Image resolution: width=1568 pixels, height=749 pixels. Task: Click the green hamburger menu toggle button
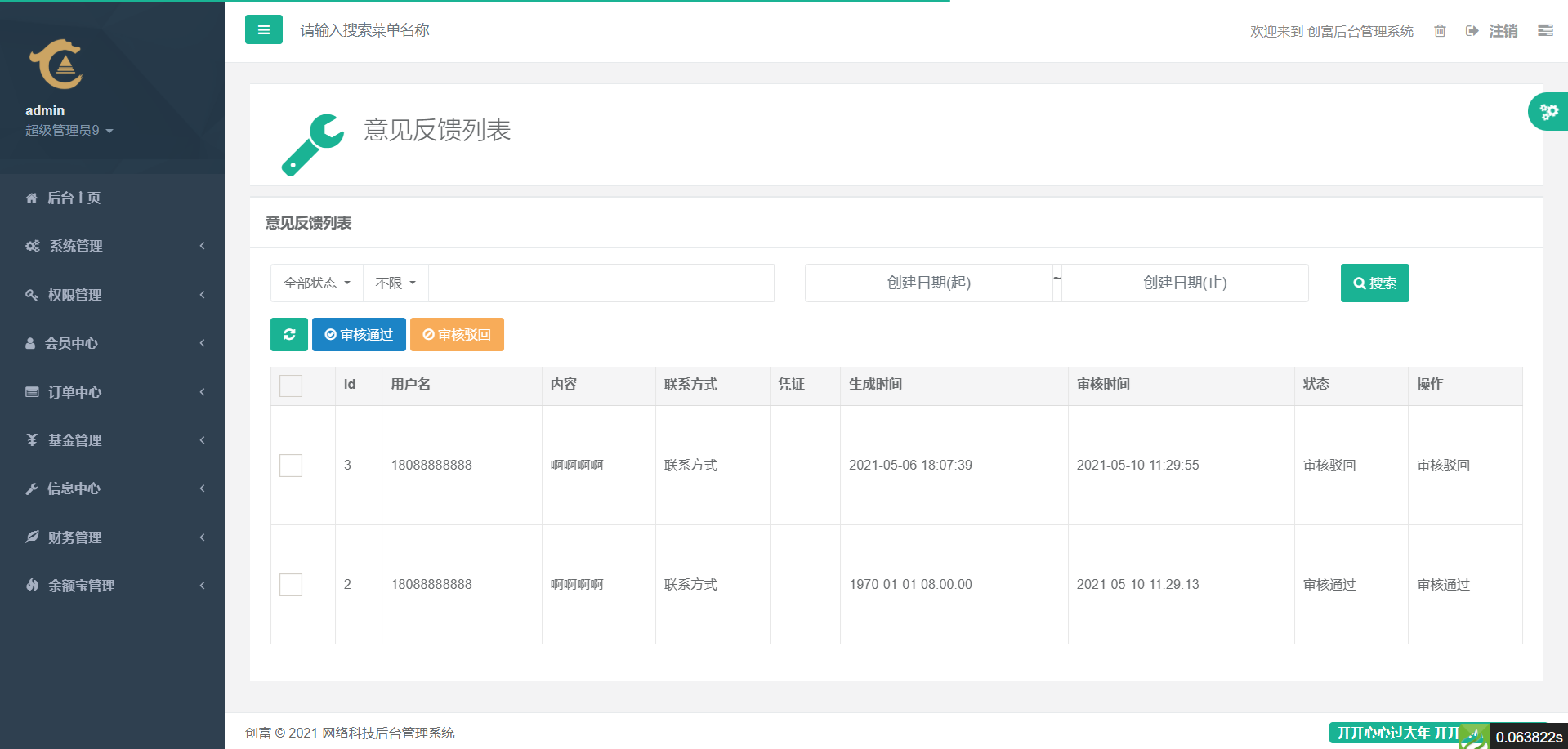coord(263,29)
